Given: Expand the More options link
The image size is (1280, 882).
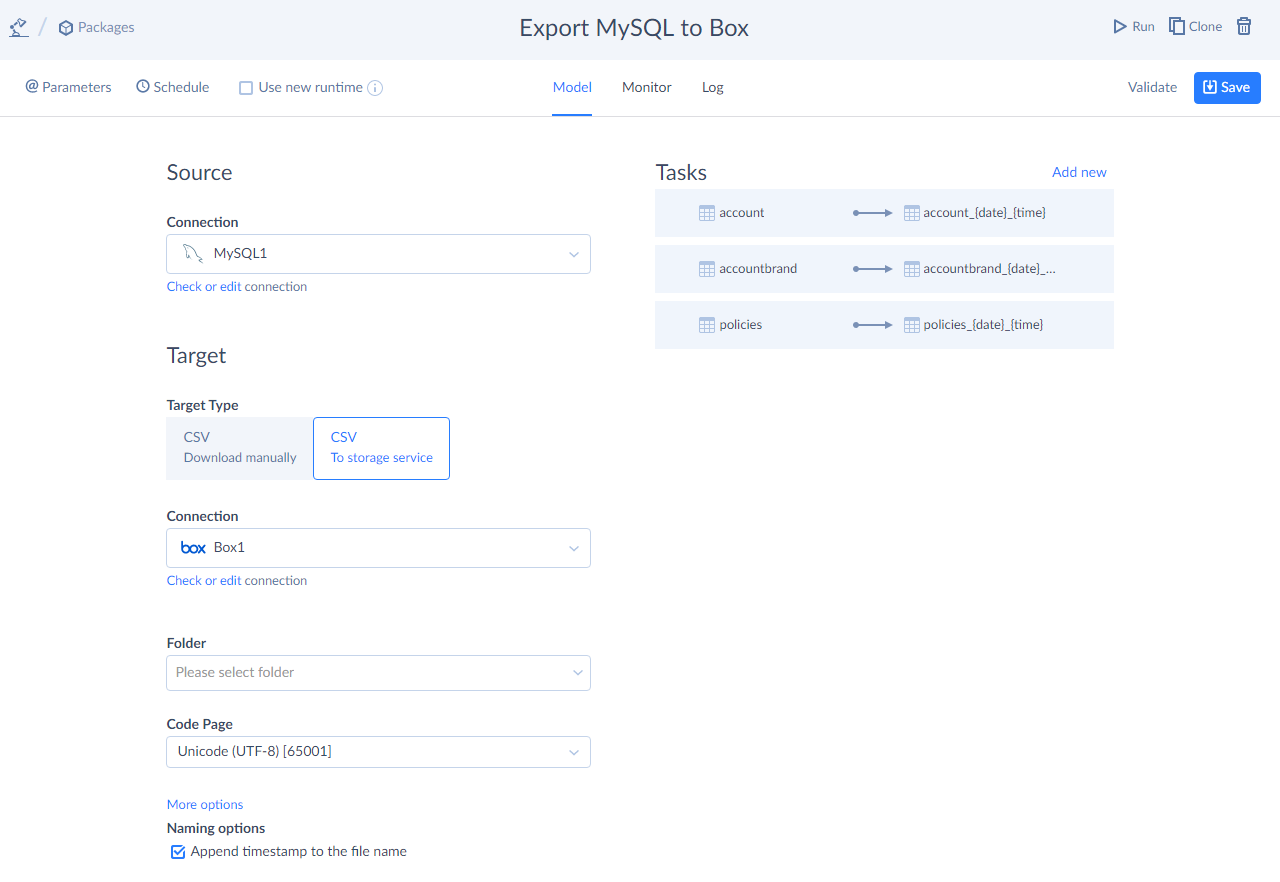Looking at the screenshot, I should (x=205, y=805).
